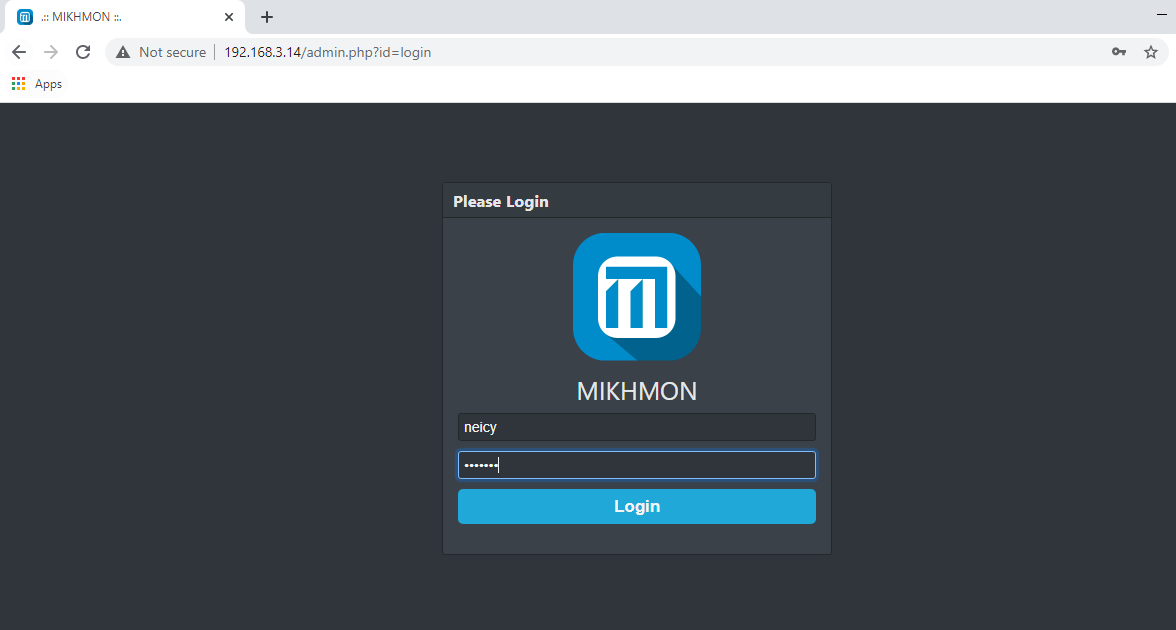The height and width of the screenshot is (630, 1176).
Task: Click the MIKHMON logo image
Action: pyautogui.click(x=637, y=296)
